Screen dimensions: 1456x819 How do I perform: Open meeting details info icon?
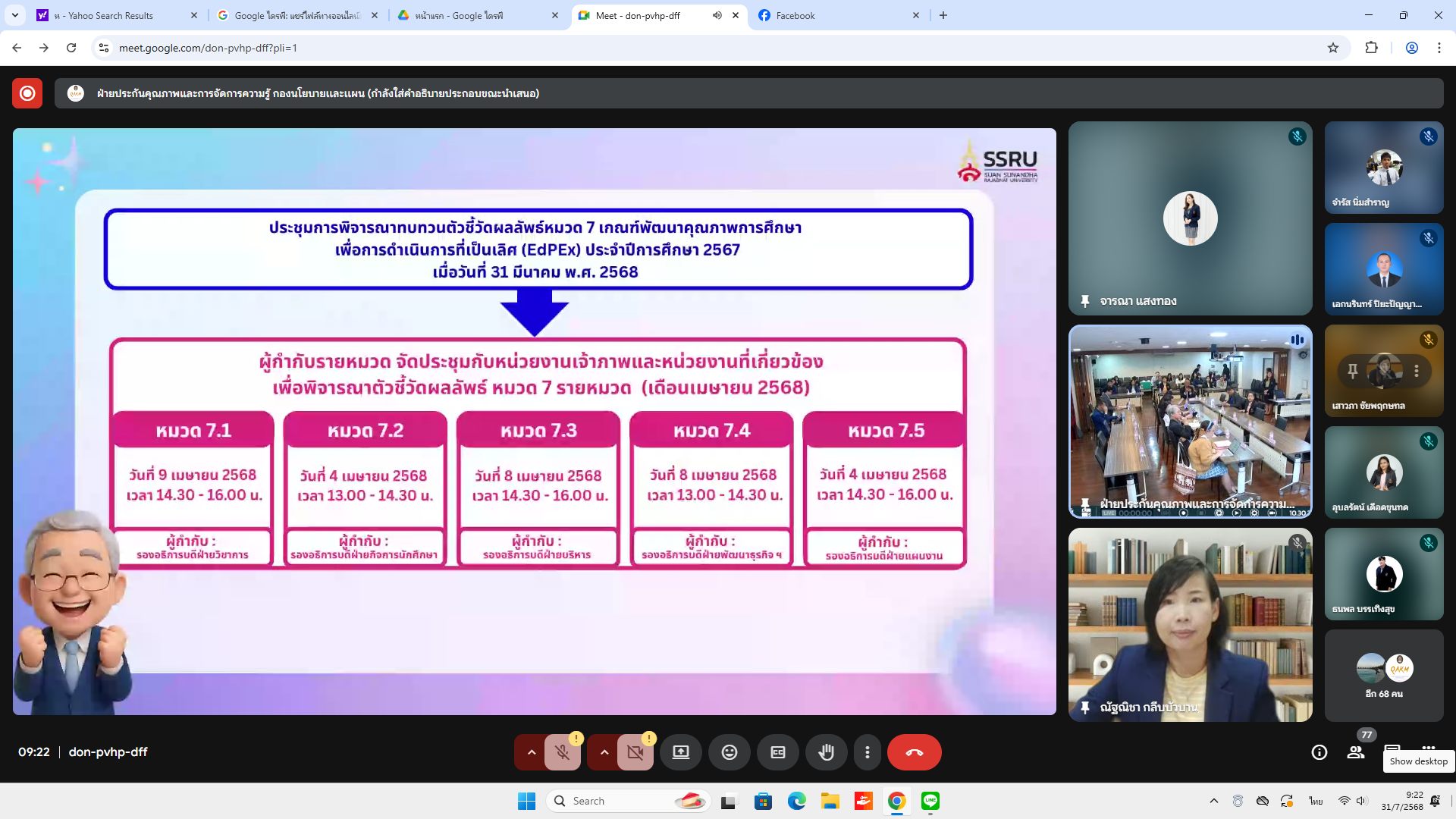(1319, 752)
